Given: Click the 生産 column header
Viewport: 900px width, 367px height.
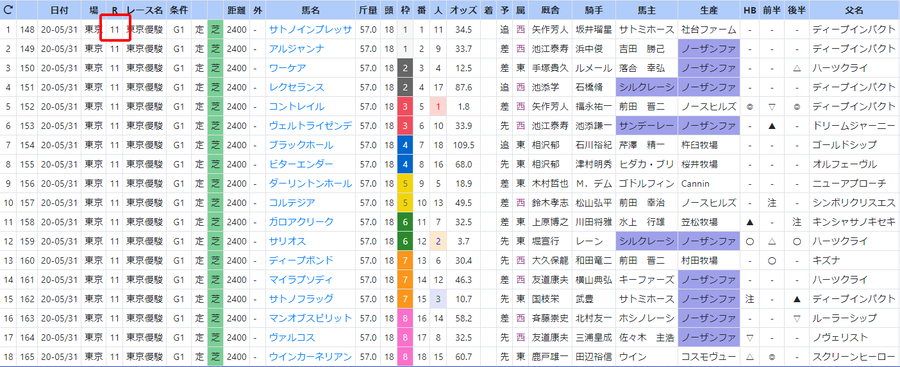Looking at the screenshot, I should 708,10.
